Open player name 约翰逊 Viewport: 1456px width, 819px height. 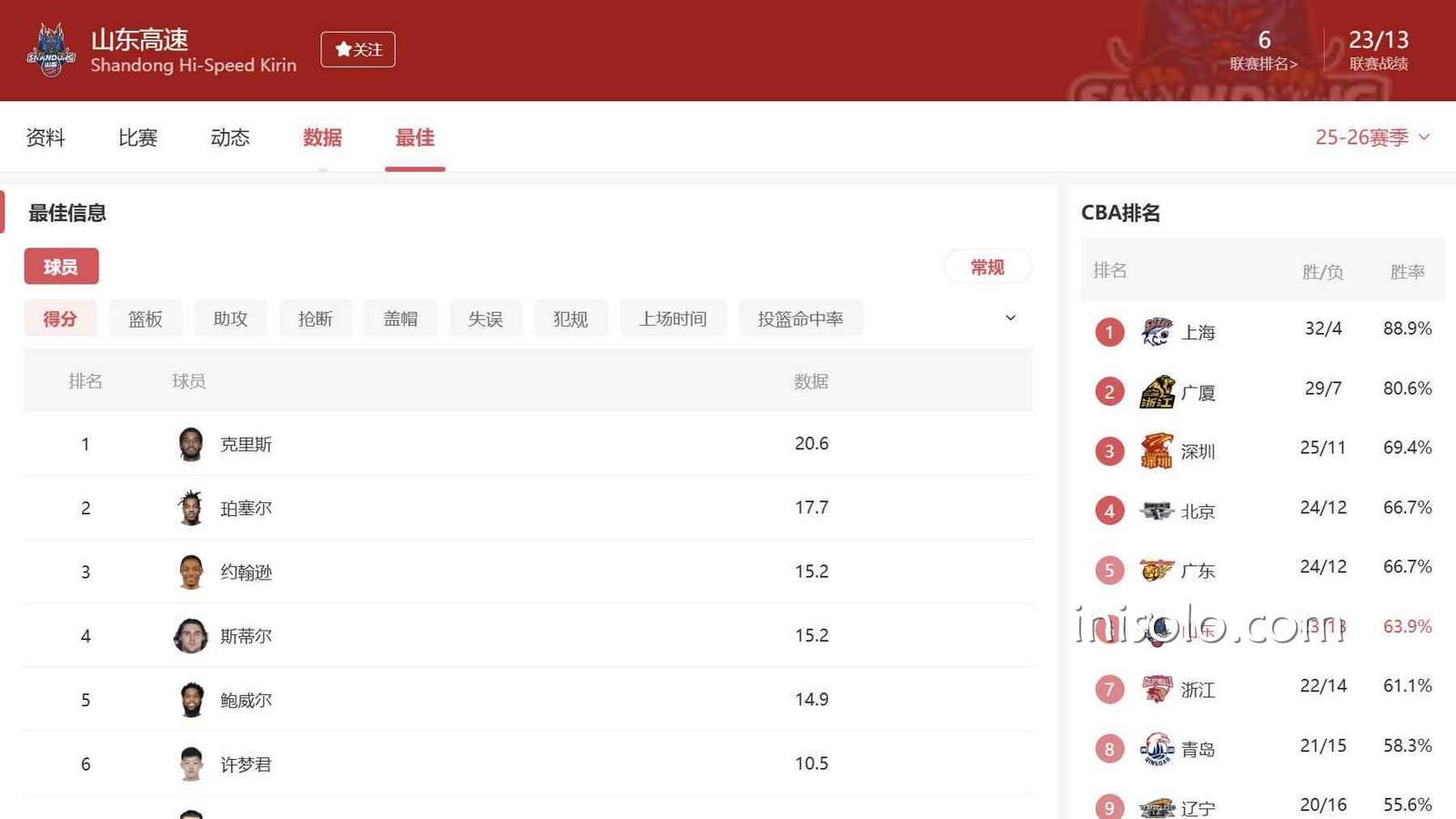[x=246, y=571]
